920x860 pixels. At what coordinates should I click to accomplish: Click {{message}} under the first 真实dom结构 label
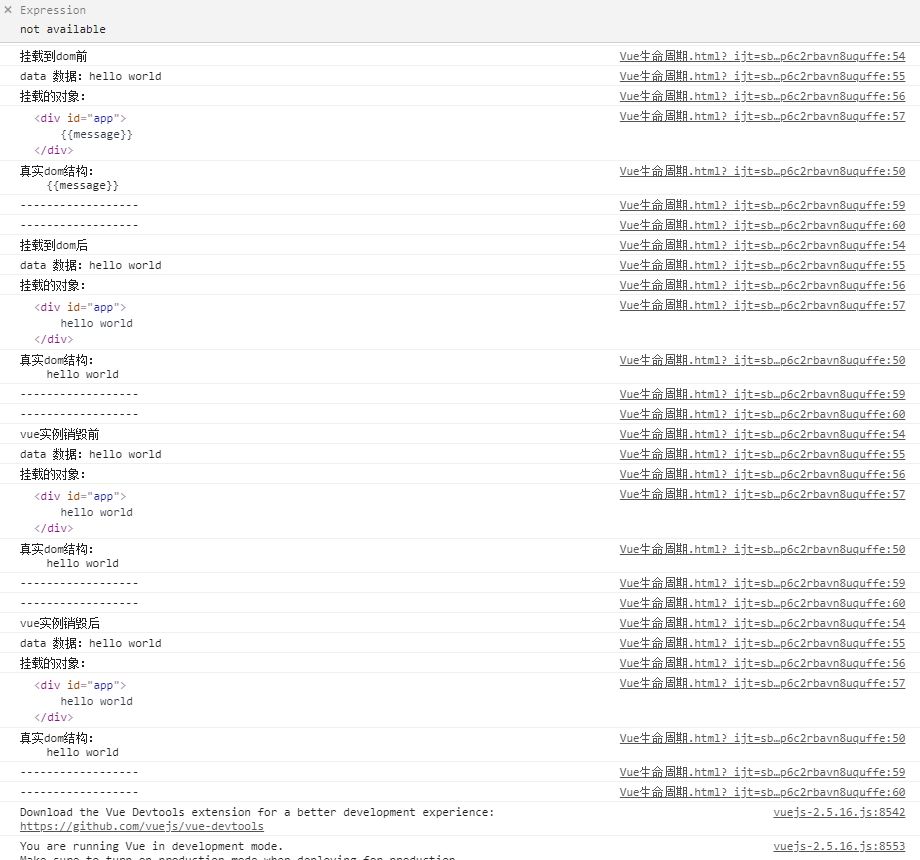83,185
